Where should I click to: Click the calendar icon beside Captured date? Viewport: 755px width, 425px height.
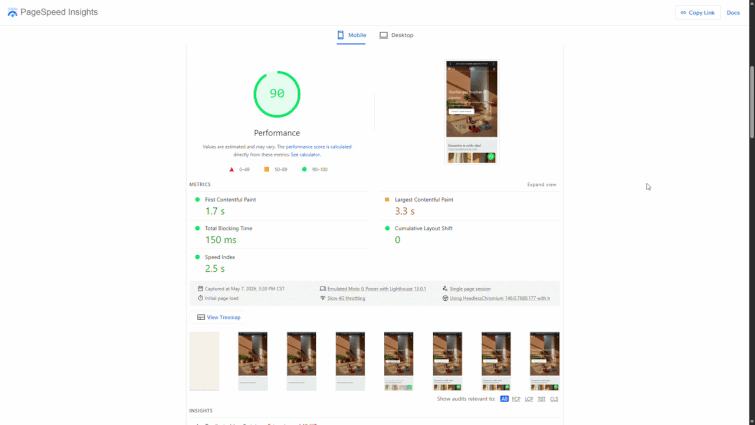coord(200,289)
